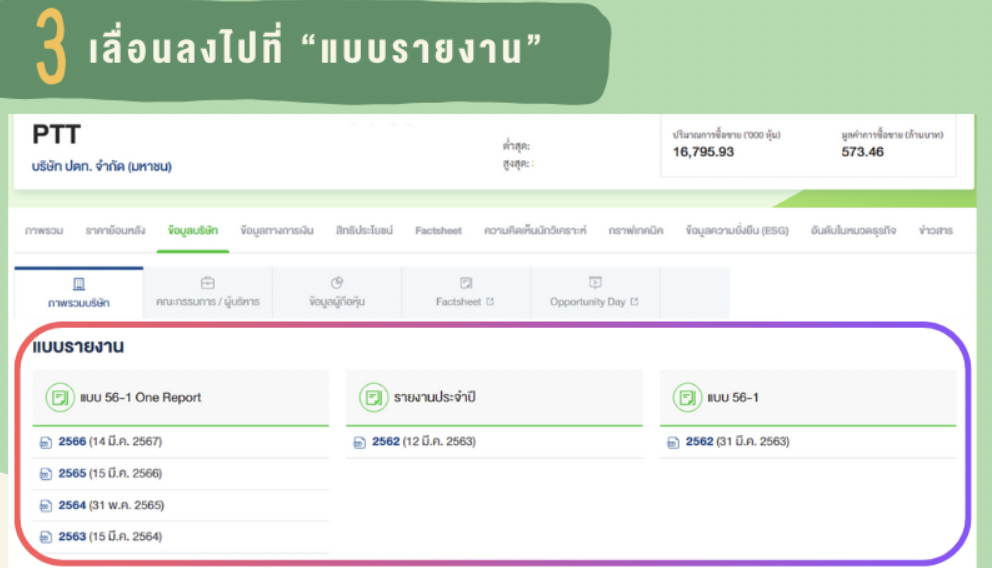Open One Report 2566 (14 มี.ค. 2567)
The width and height of the screenshot is (992, 568).
coord(110,441)
